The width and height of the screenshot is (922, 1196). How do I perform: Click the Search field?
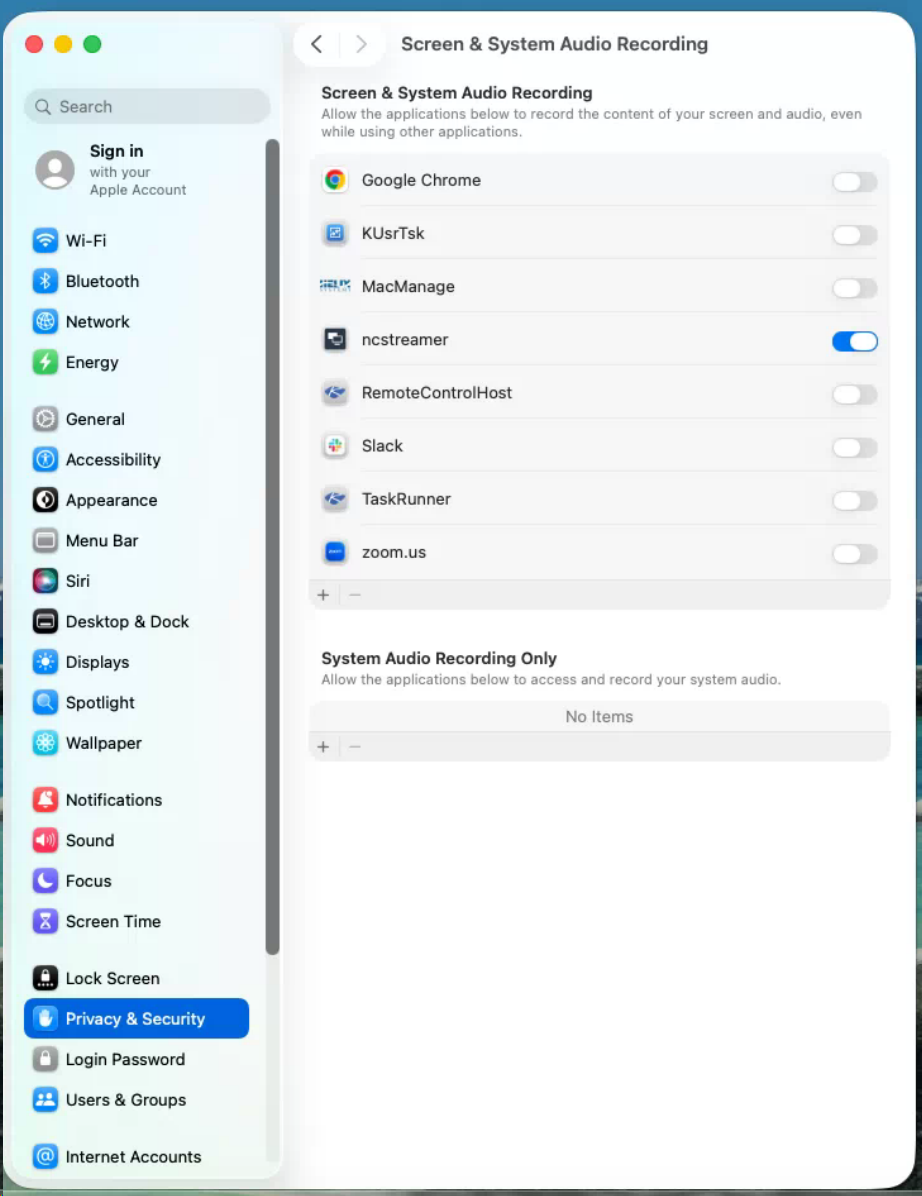click(x=147, y=107)
